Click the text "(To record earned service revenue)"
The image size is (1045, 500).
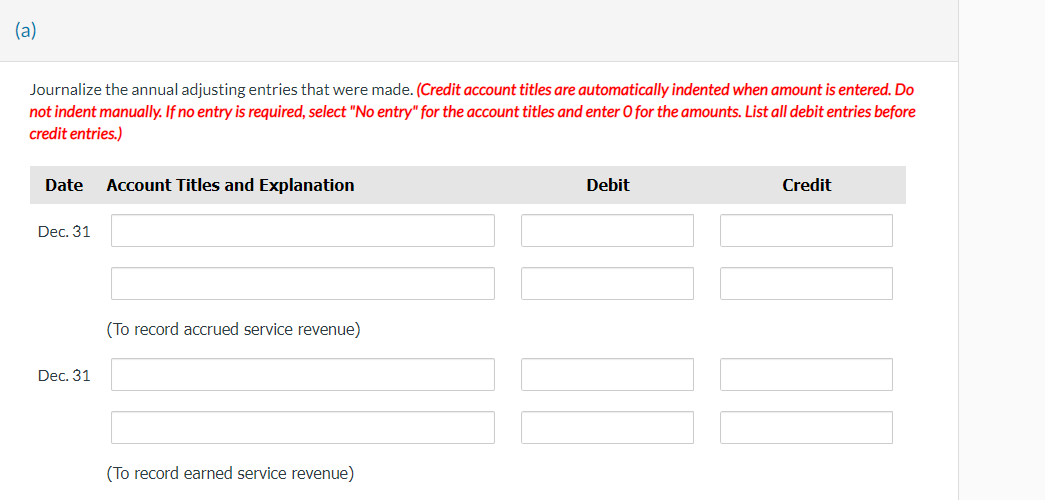[x=231, y=473]
